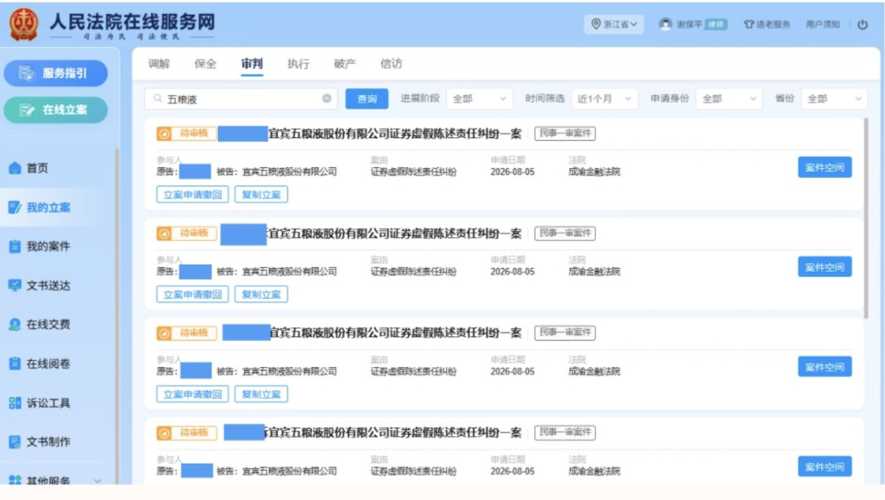Clear the search box with the x icon
This screenshot has width=885, height=500.
click(x=327, y=98)
